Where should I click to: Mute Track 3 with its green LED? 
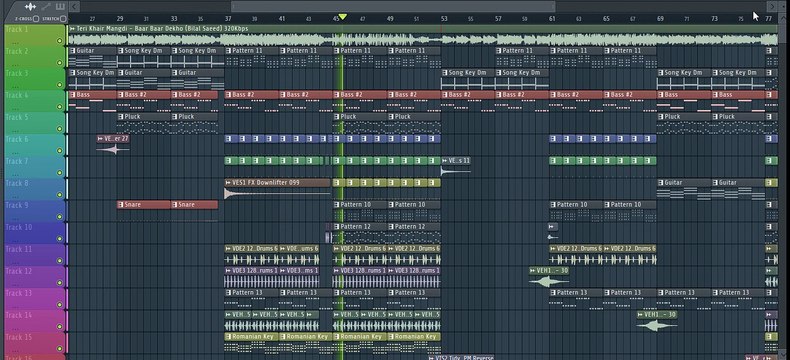pos(59,85)
